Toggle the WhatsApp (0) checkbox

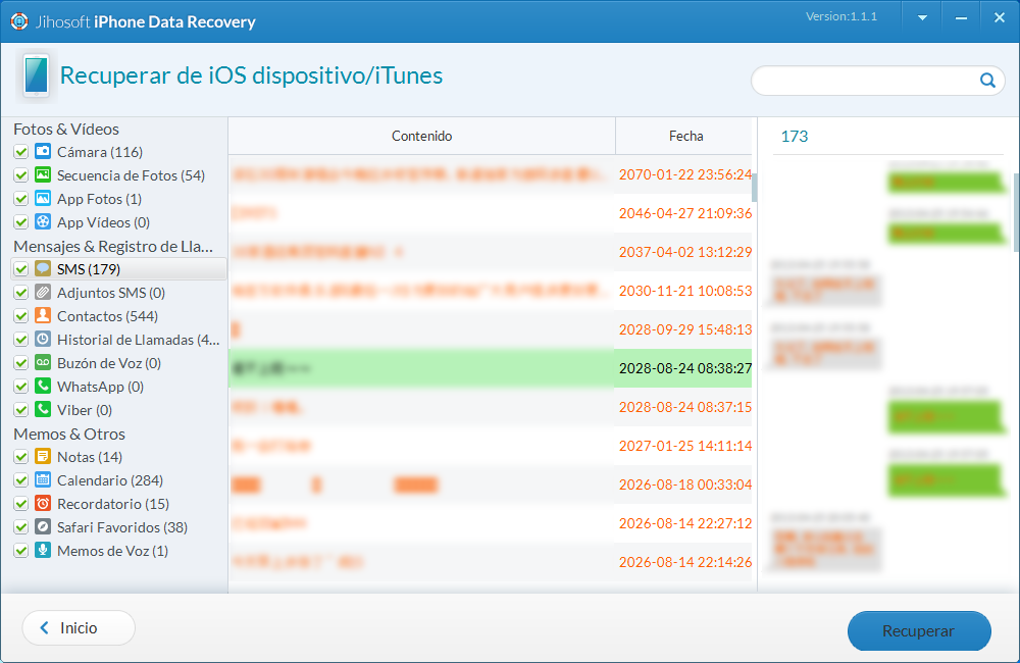tap(21, 386)
